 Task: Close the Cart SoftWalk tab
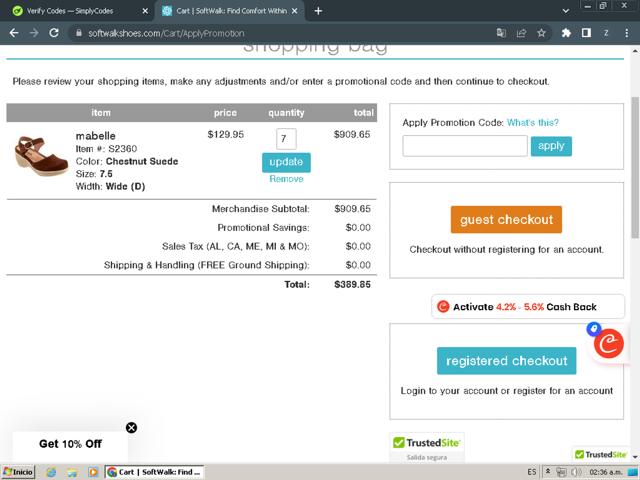click(x=295, y=11)
